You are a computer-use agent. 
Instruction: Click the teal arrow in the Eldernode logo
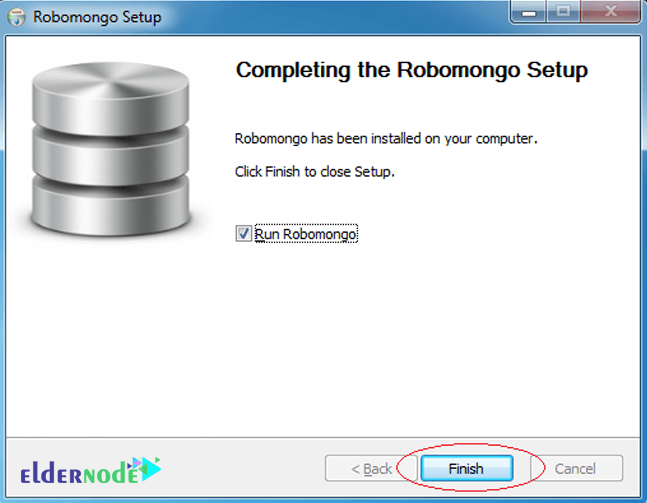pos(151,469)
